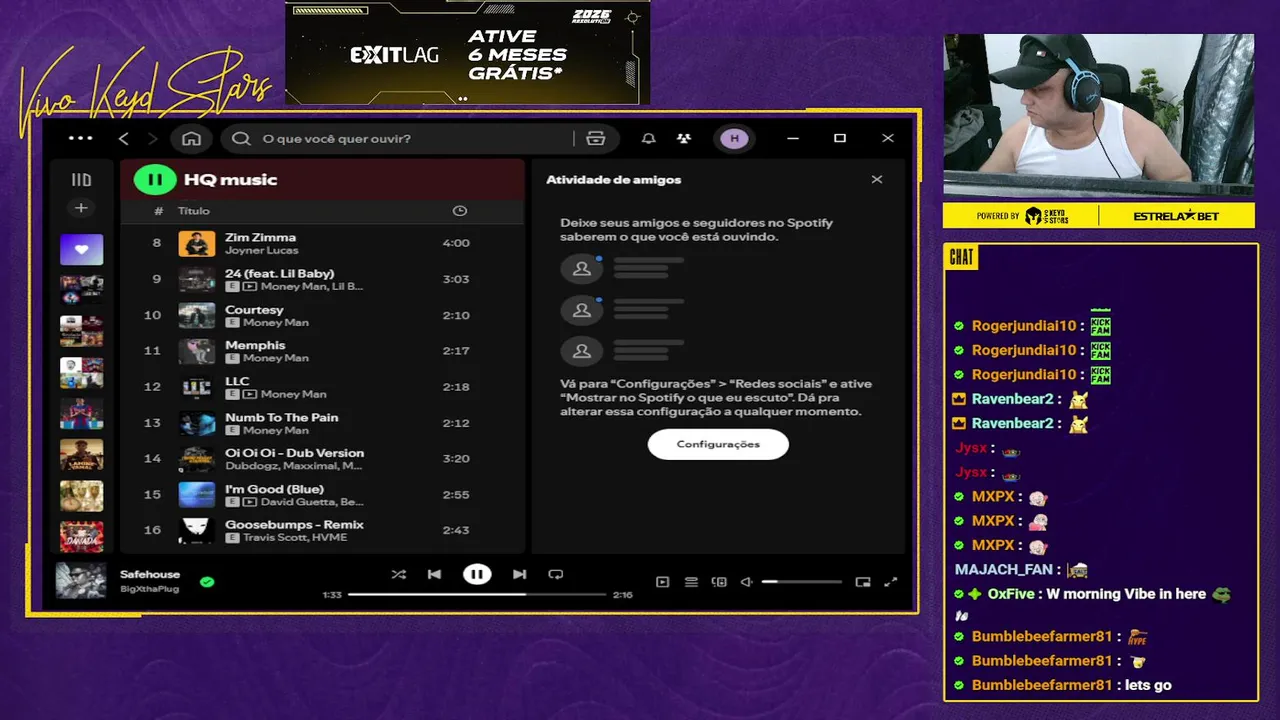
Task: Skip to the next track
Action: click(x=519, y=574)
